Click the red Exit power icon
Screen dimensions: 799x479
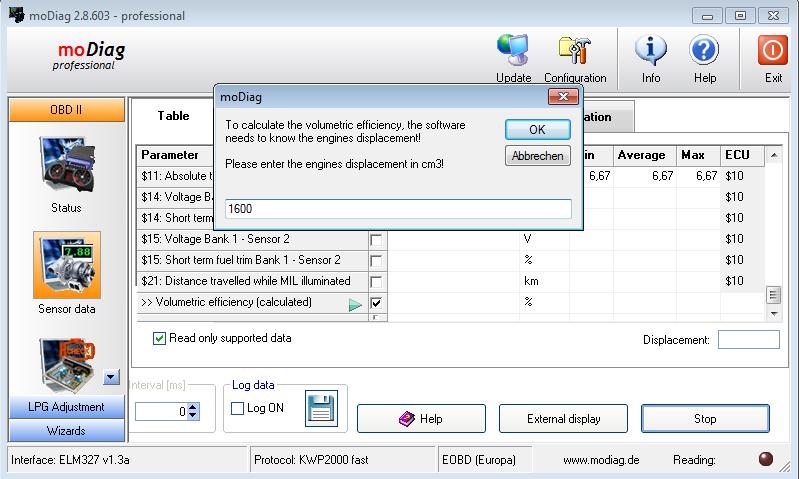773,50
